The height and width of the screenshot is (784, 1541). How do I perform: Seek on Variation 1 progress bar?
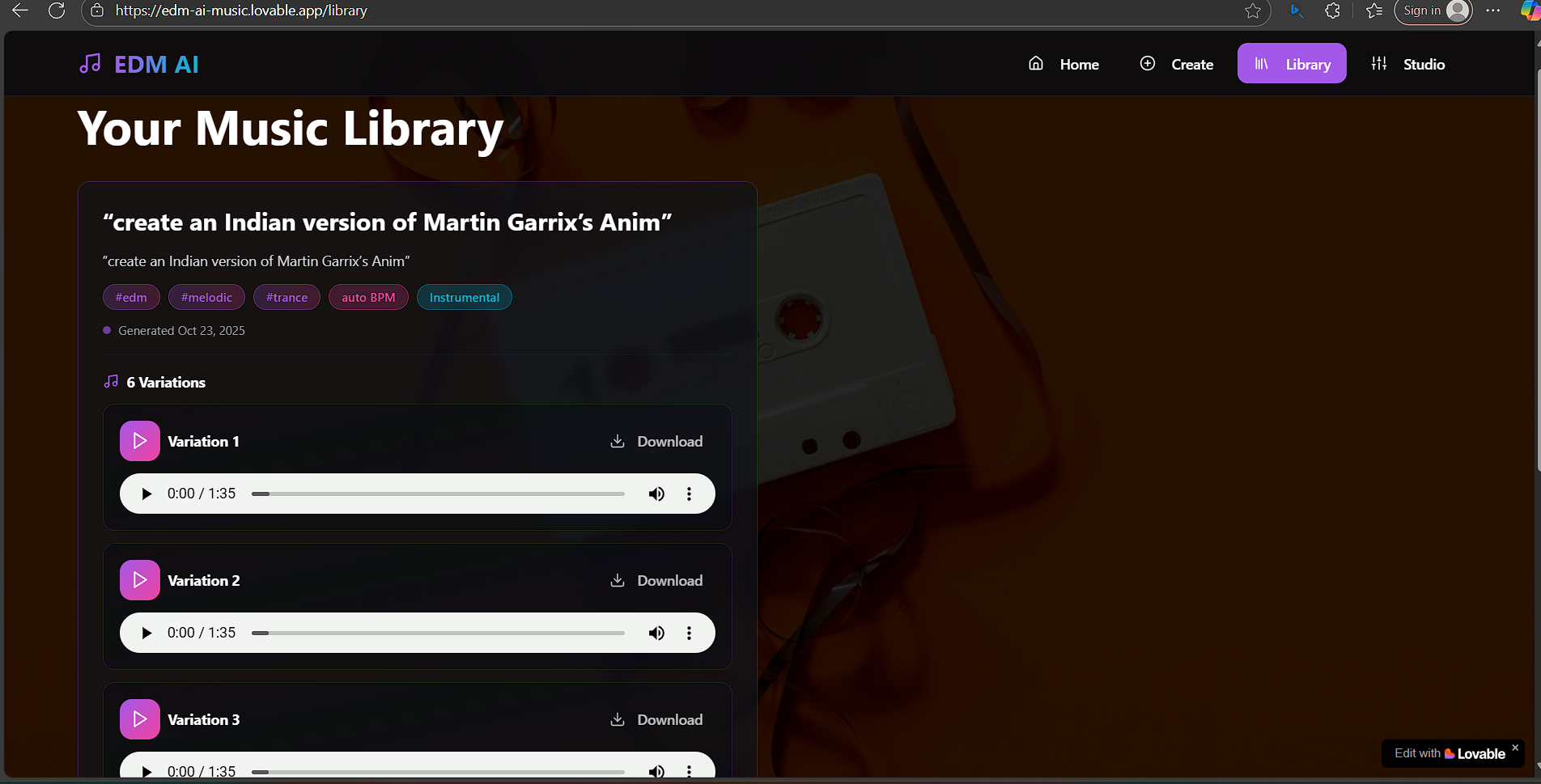coord(438,494)
